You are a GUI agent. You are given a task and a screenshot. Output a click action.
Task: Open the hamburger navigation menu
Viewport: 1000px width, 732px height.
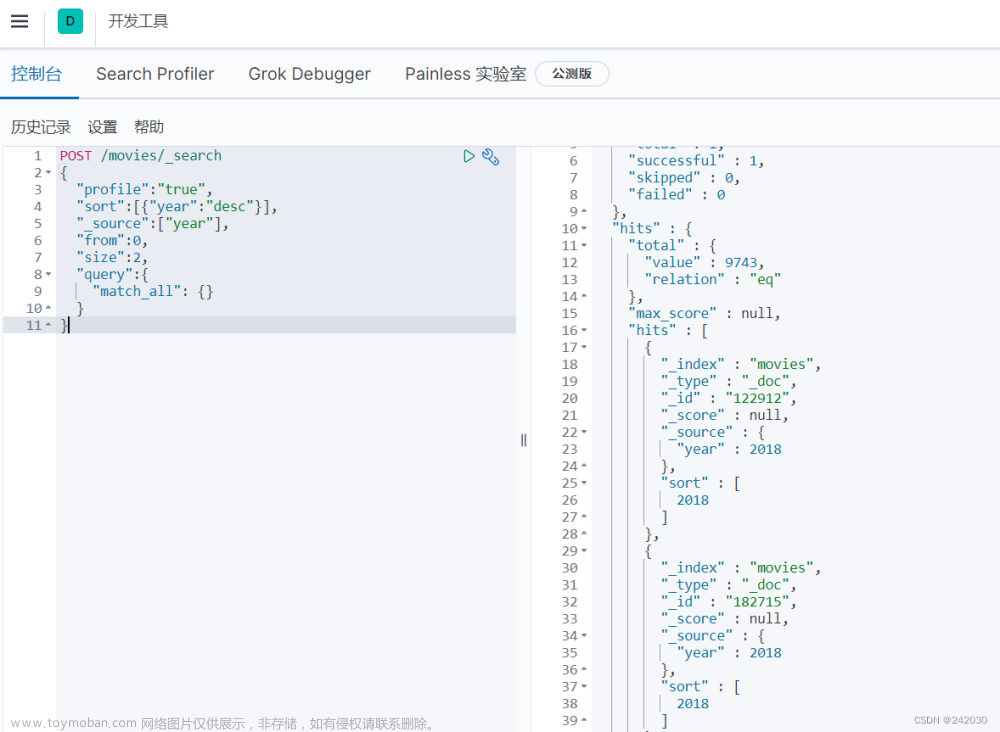coord(20,21)
